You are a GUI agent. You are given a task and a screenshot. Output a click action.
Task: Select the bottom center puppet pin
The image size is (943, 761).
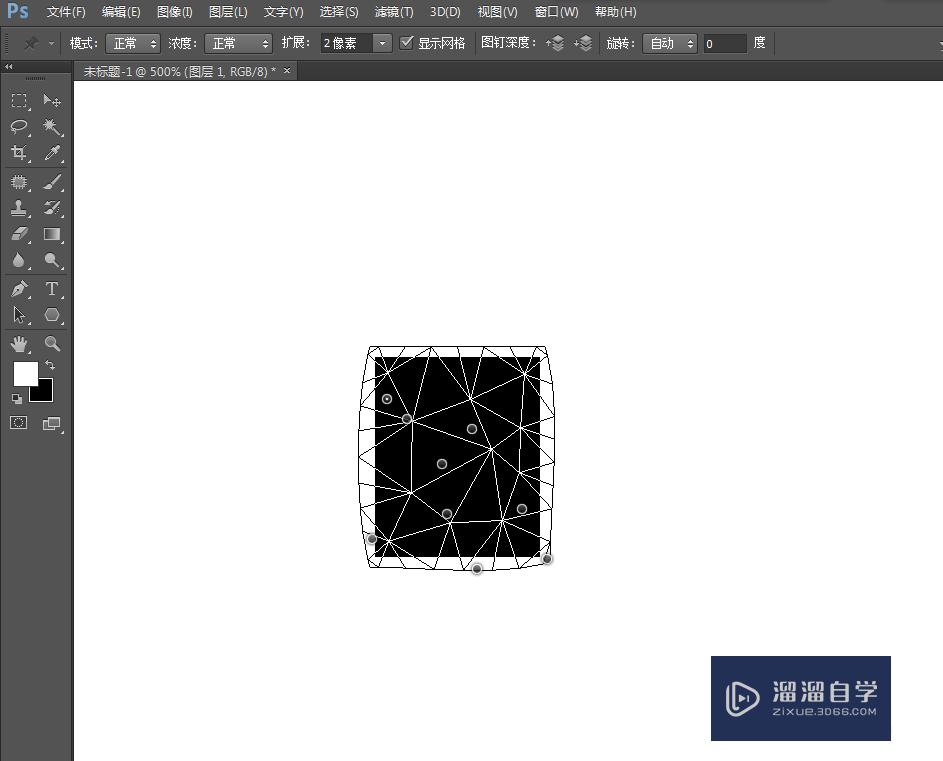(477, 568)
